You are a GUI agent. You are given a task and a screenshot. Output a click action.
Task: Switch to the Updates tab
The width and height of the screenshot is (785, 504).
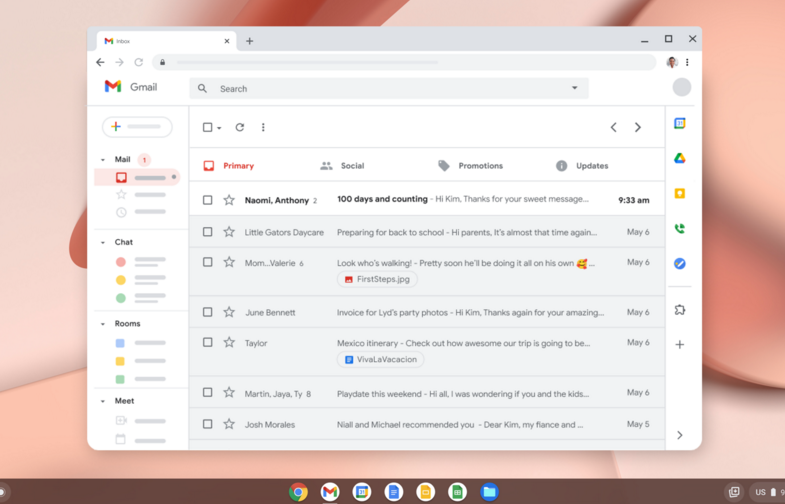coord(582,166)
